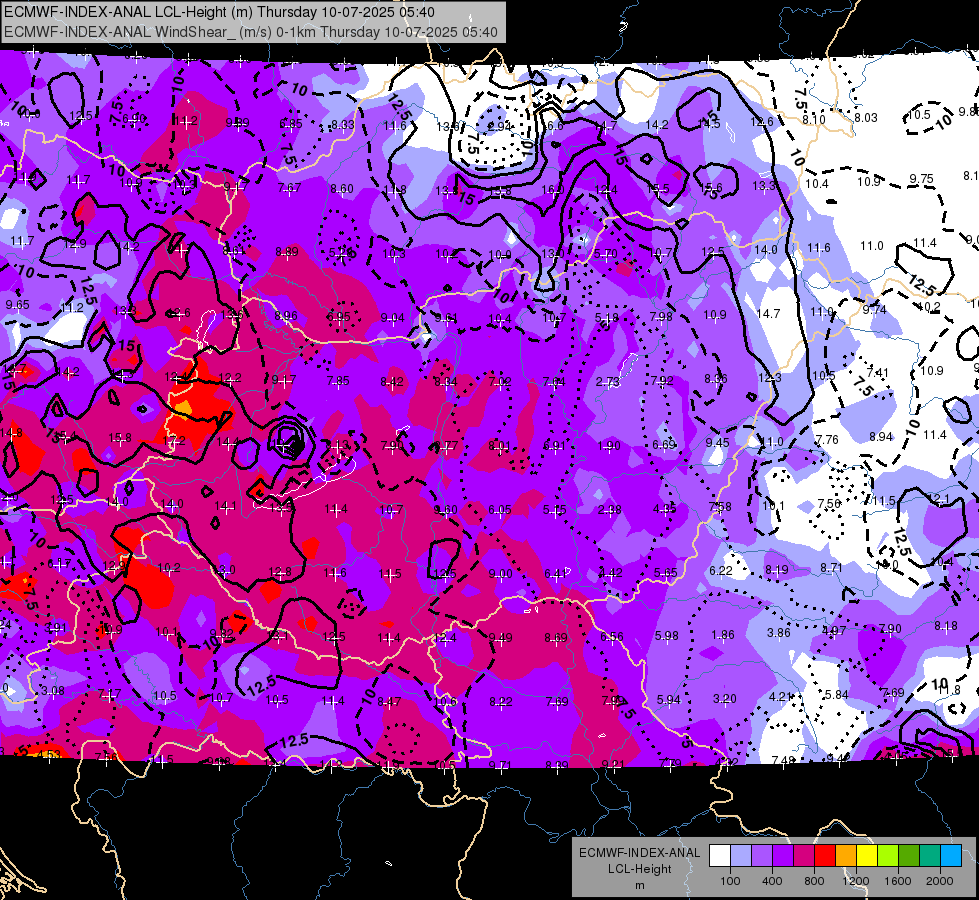Click the wind shear value '1.86' on the map
The width and height of the screenshot is (979, 900).
[723, 635]
